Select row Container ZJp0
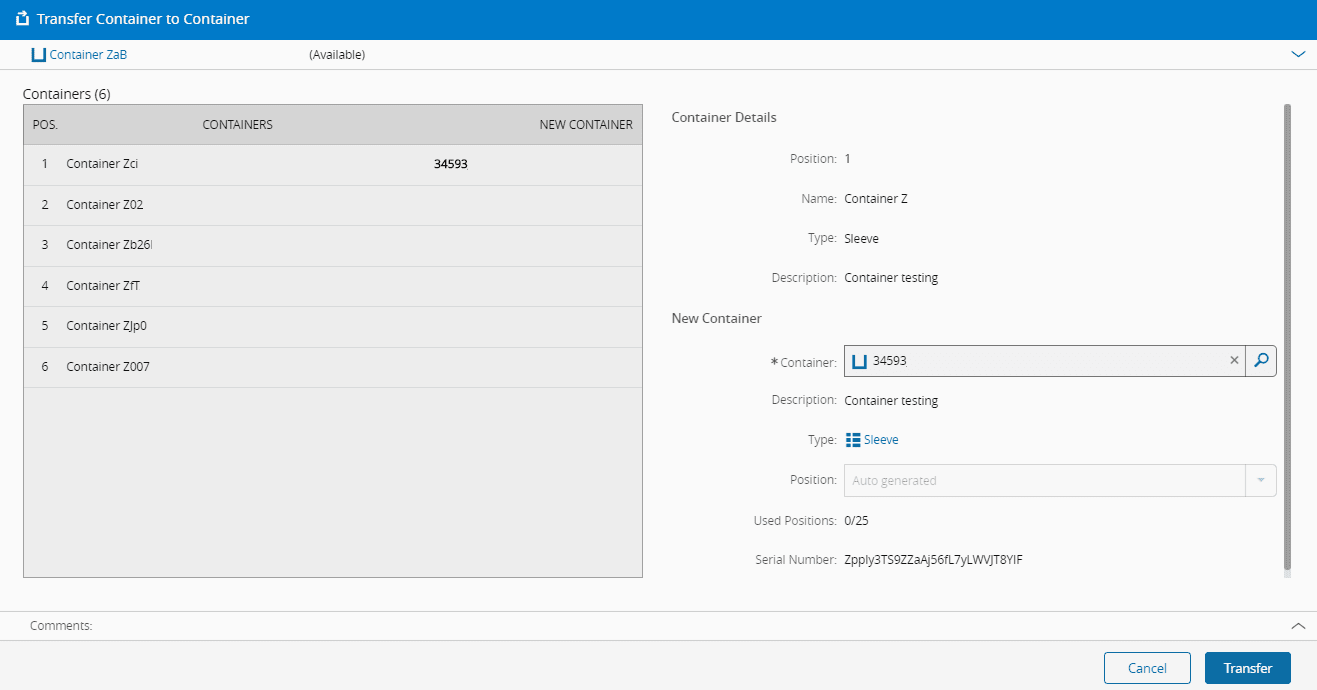Viewport: 1317px width, 690px height. [106, 326]
